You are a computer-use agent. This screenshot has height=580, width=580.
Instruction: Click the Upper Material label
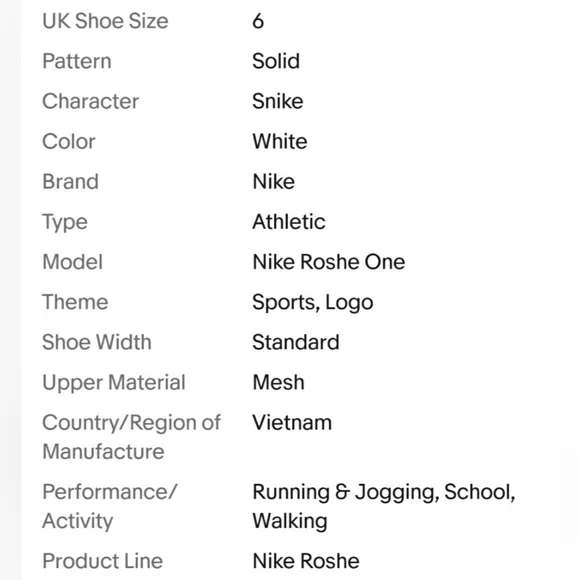pos(114,382)
